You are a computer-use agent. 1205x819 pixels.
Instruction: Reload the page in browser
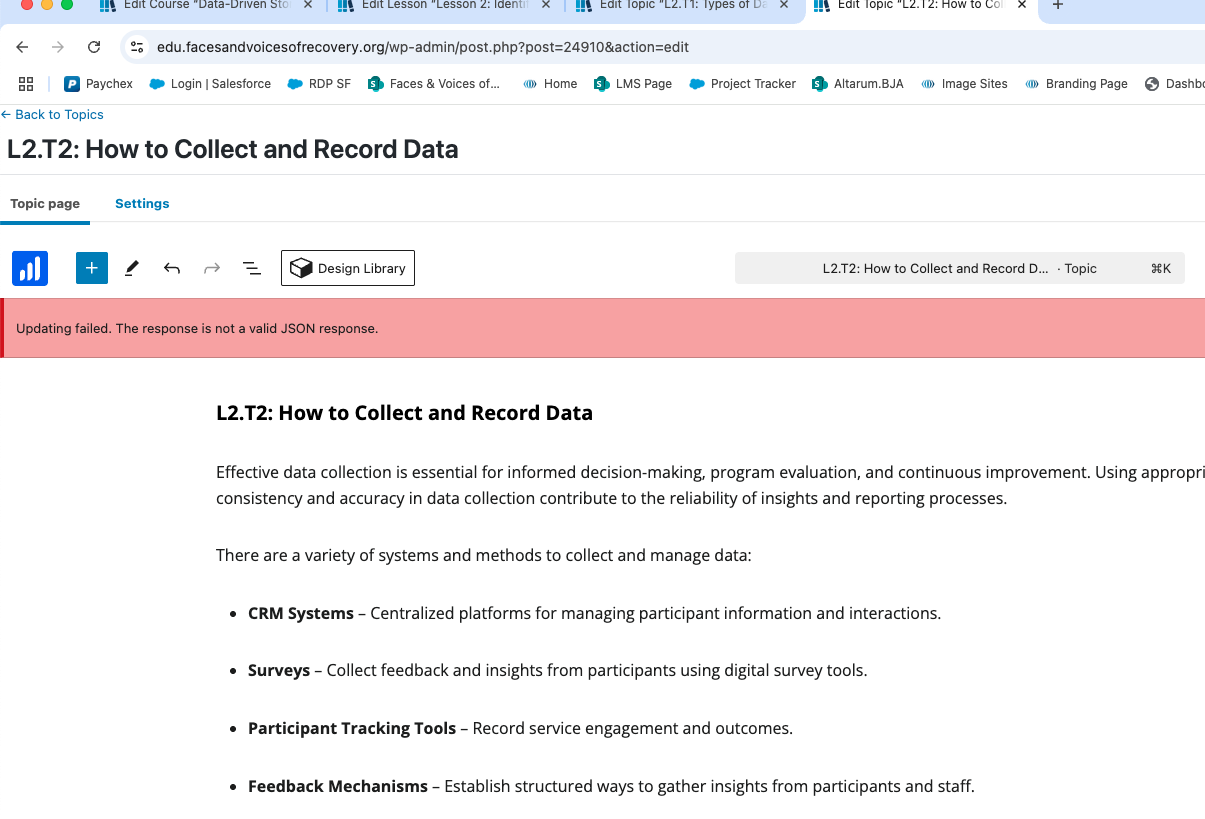coord(94,47)
